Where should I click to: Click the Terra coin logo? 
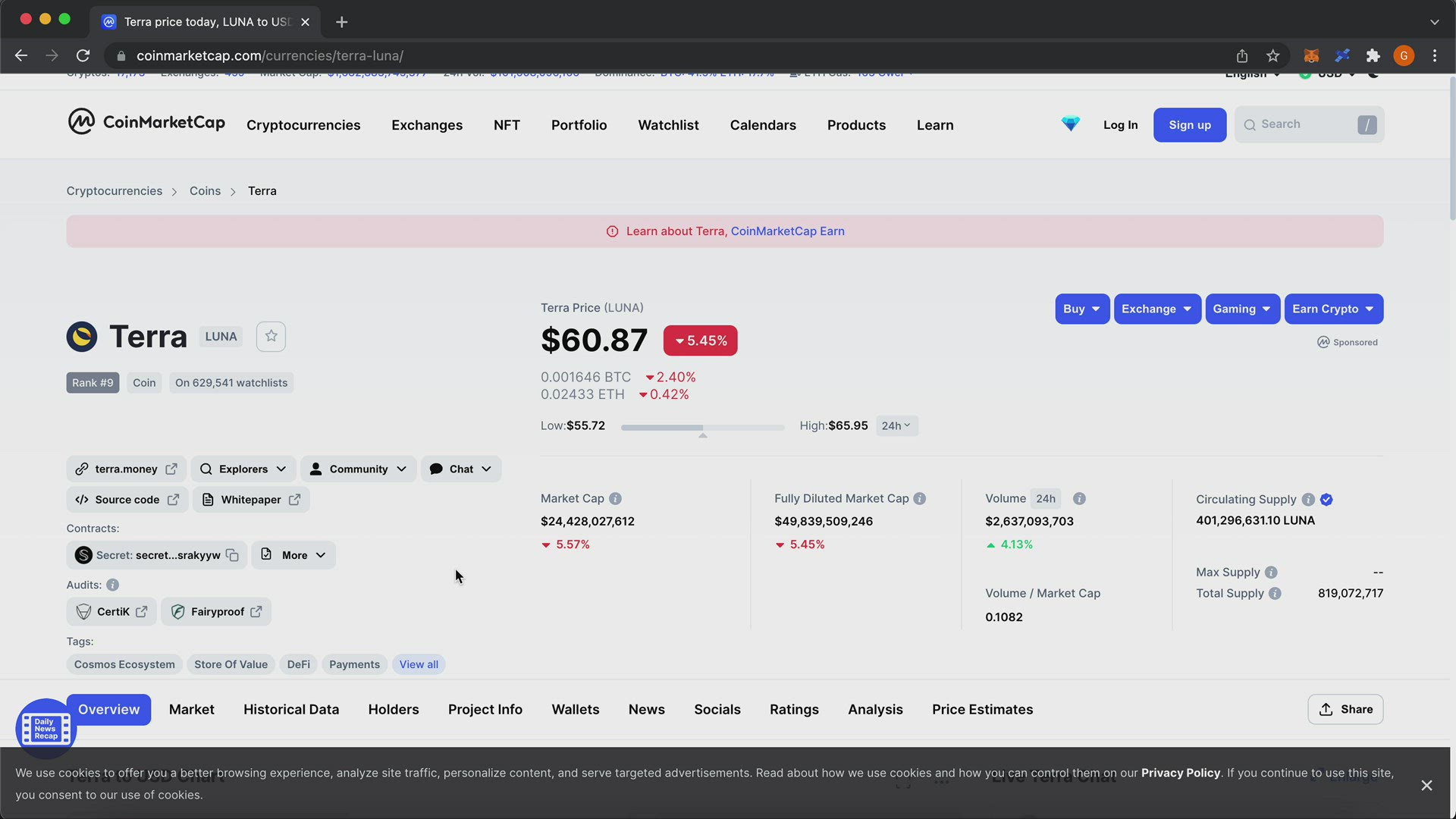(x=82, y=337)
